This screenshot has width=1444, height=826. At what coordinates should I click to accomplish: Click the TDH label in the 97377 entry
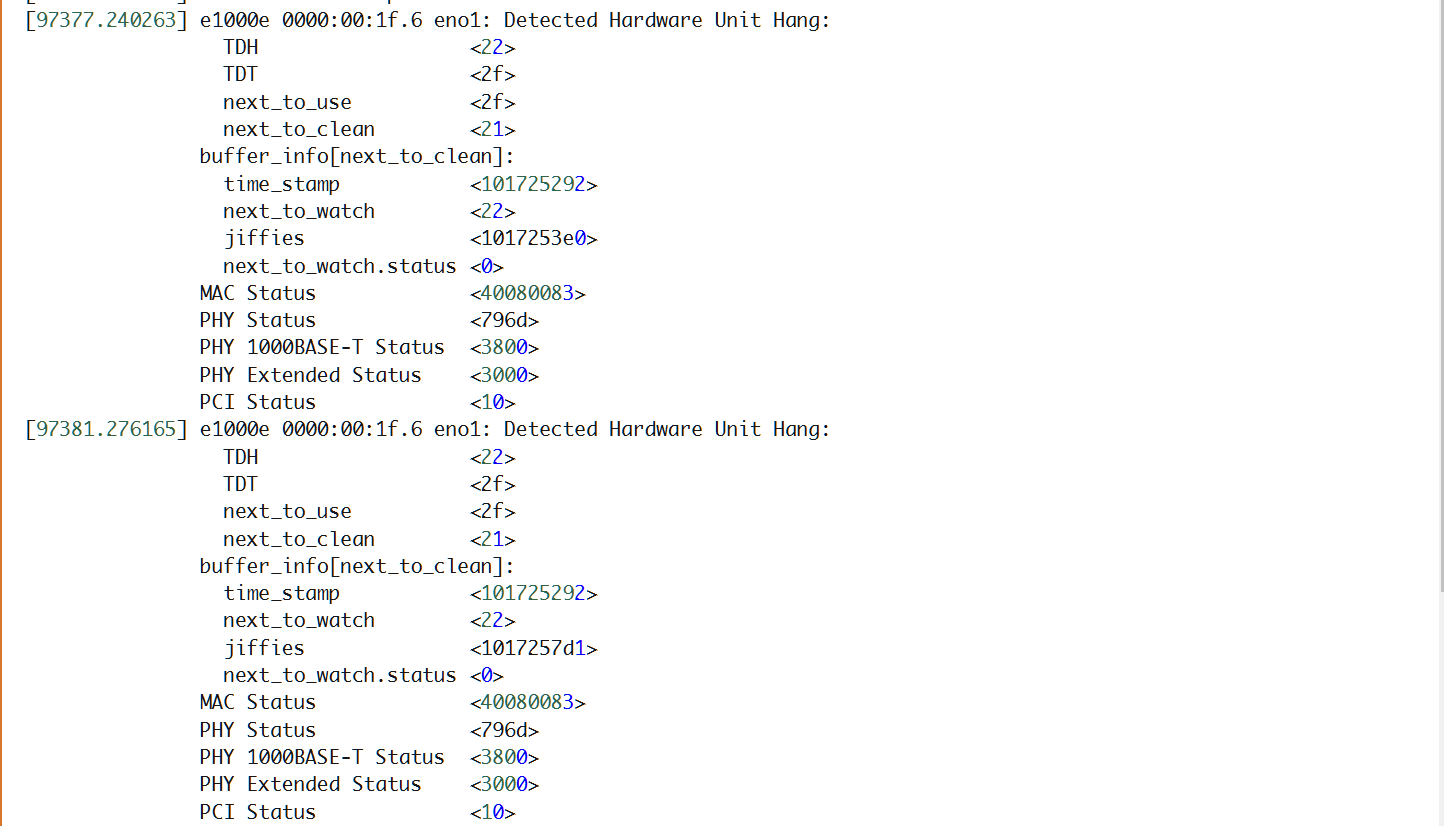[241, 47]
